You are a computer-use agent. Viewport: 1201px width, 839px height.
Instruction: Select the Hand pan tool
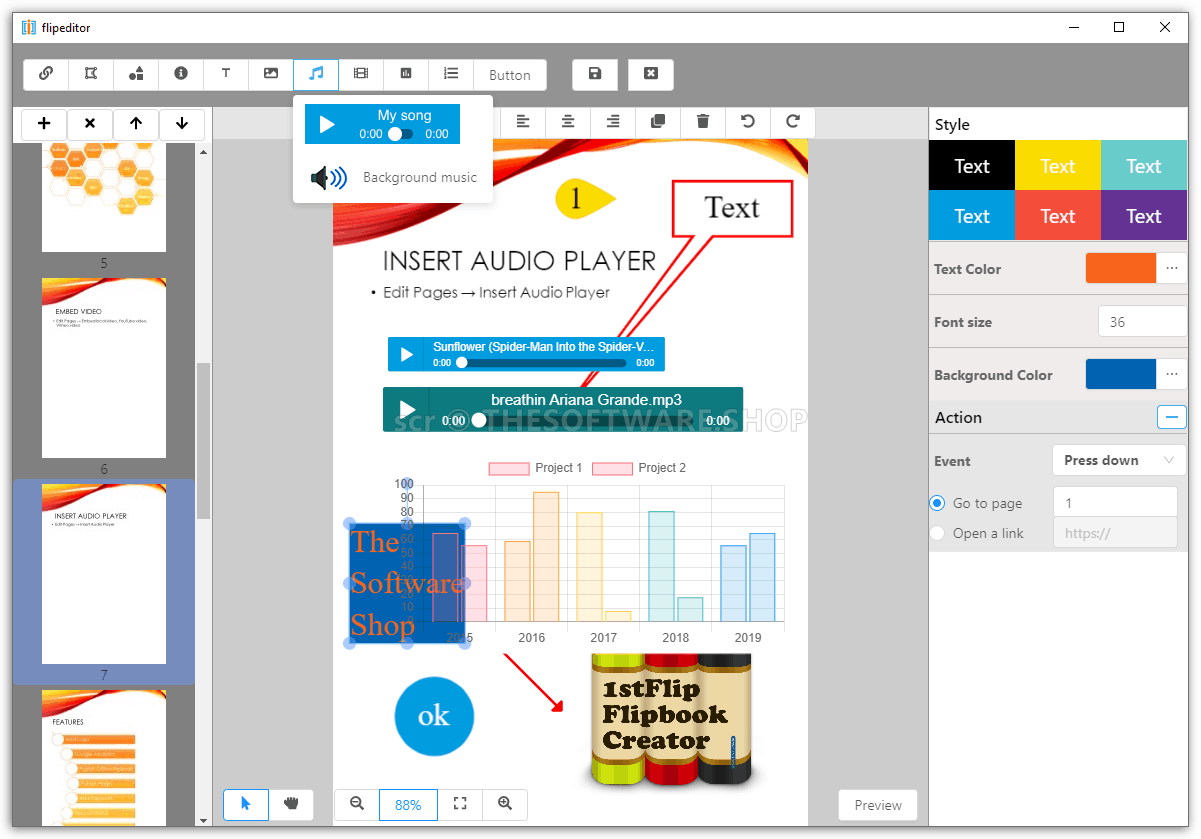(291, 804)
